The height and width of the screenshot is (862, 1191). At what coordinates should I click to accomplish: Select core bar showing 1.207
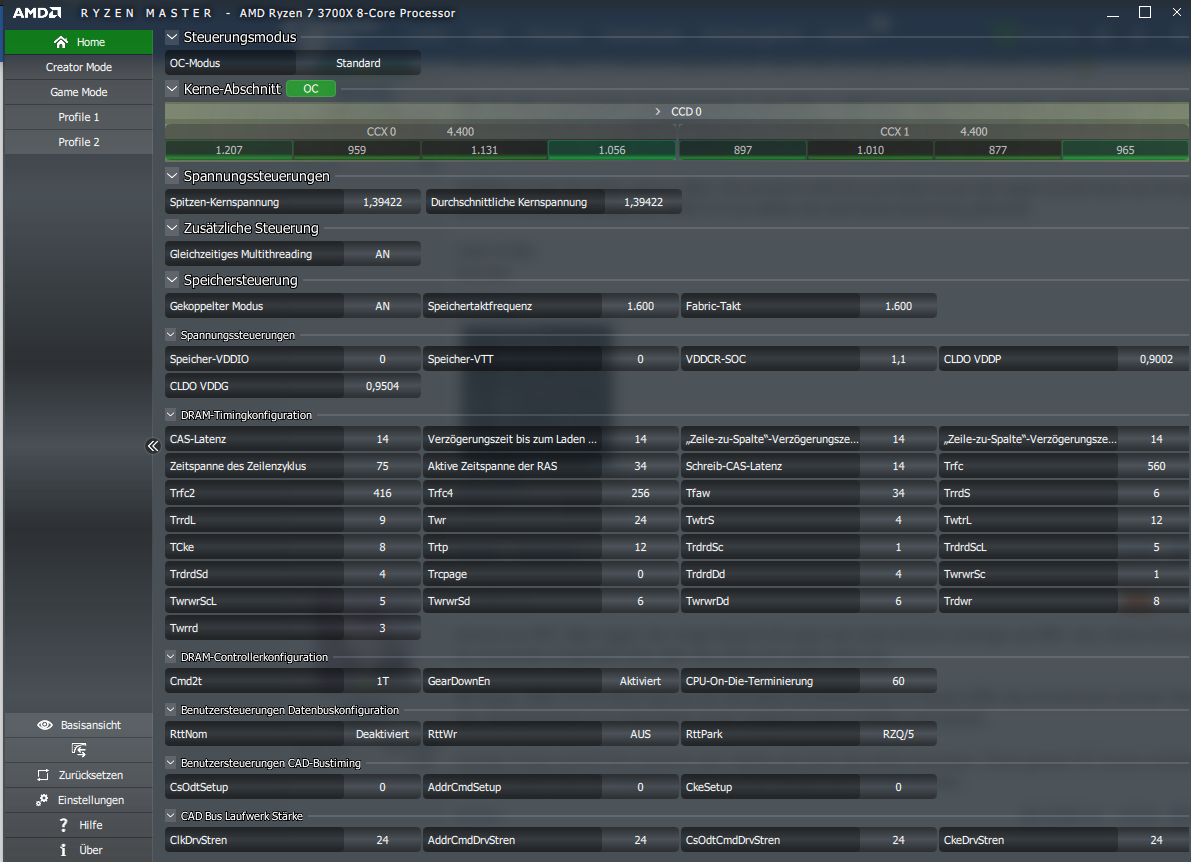(229, 150)
